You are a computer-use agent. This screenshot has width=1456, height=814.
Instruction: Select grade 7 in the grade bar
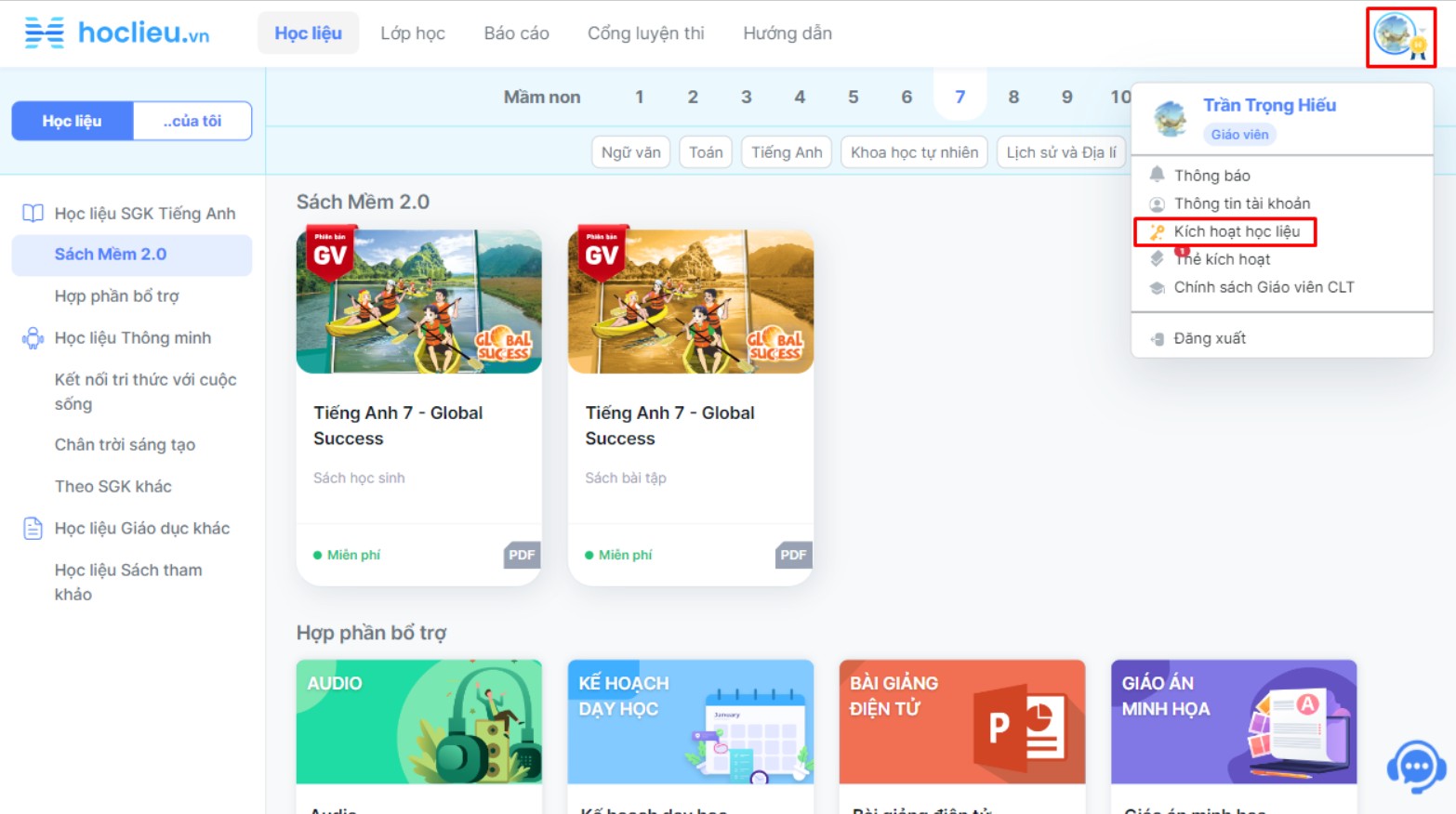(960, 97)
